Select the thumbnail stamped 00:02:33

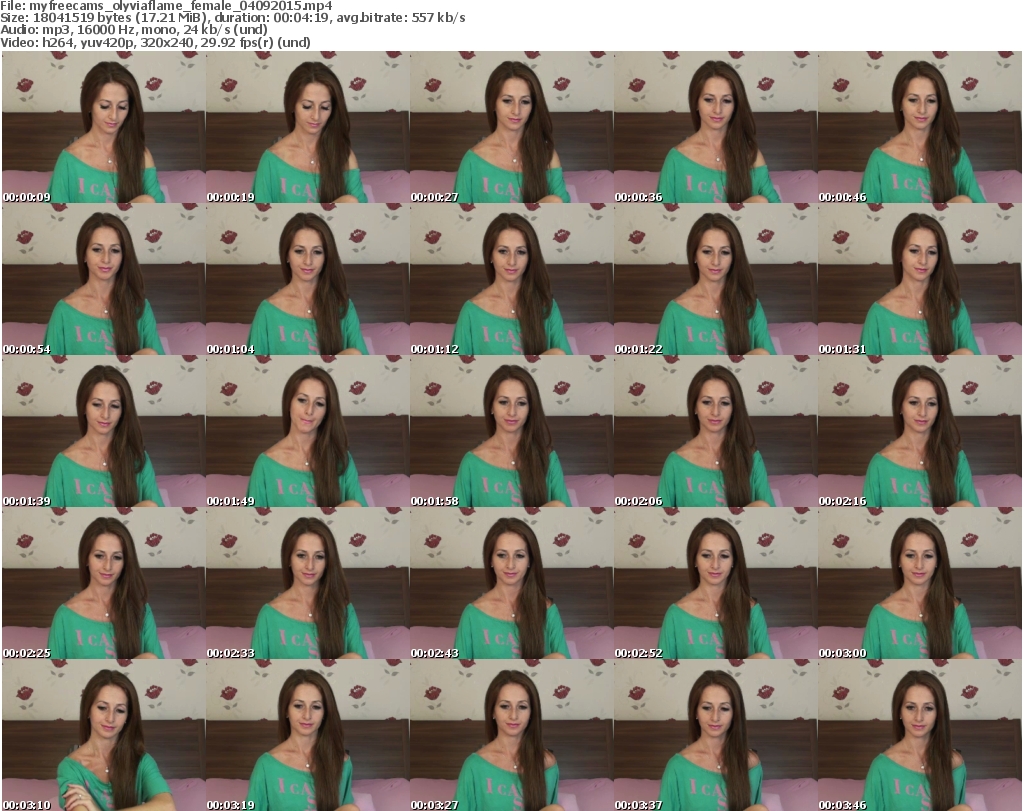click(308, 584)
